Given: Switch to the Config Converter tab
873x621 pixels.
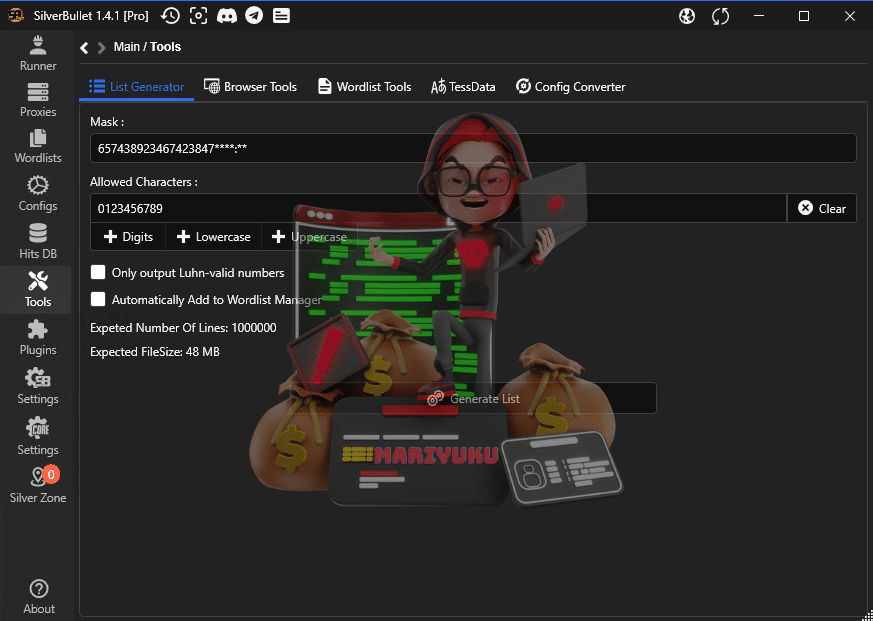Looking at the screenshot, I should [x=570, y=87].
